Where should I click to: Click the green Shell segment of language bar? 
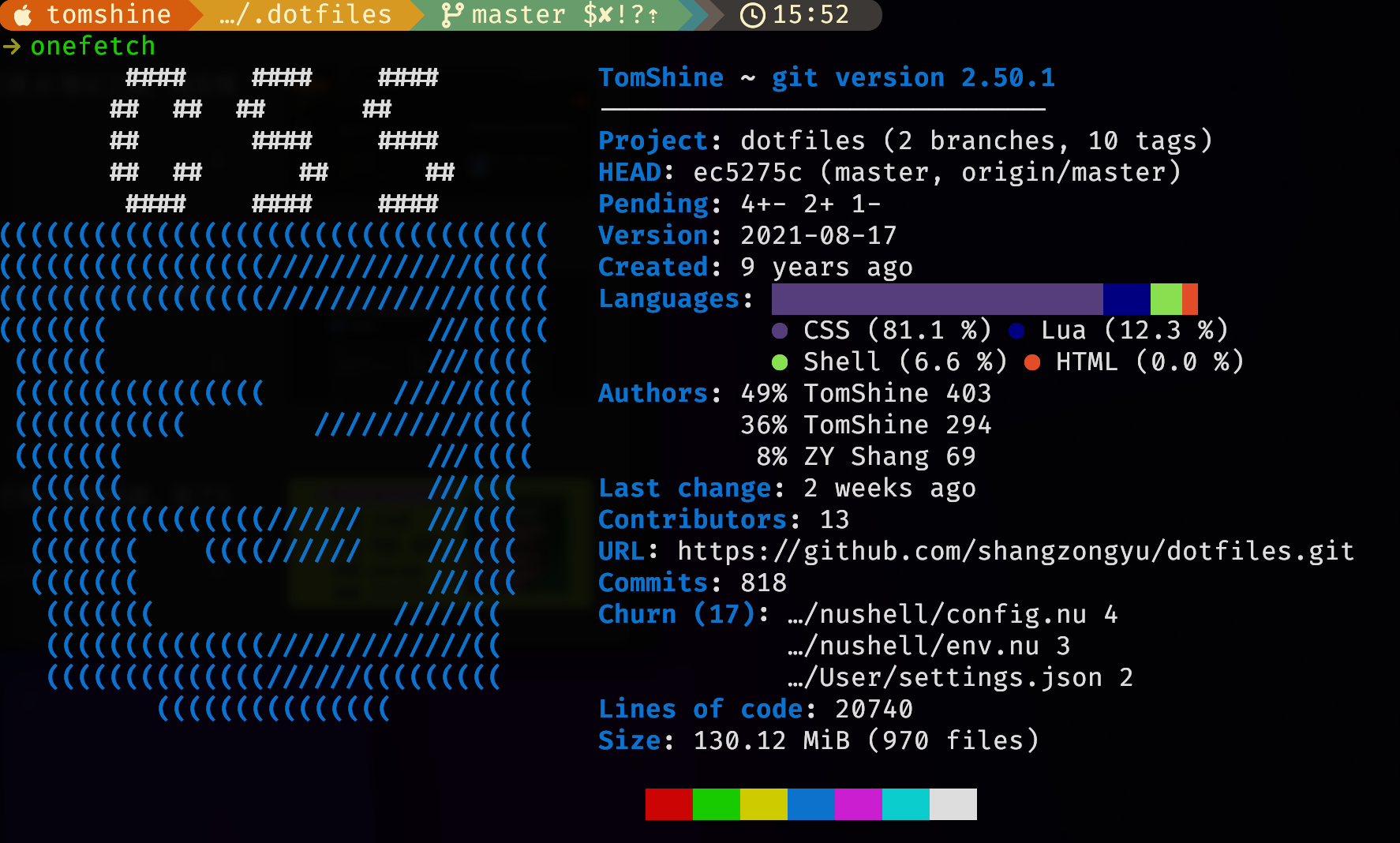[x=1166, y=299]
